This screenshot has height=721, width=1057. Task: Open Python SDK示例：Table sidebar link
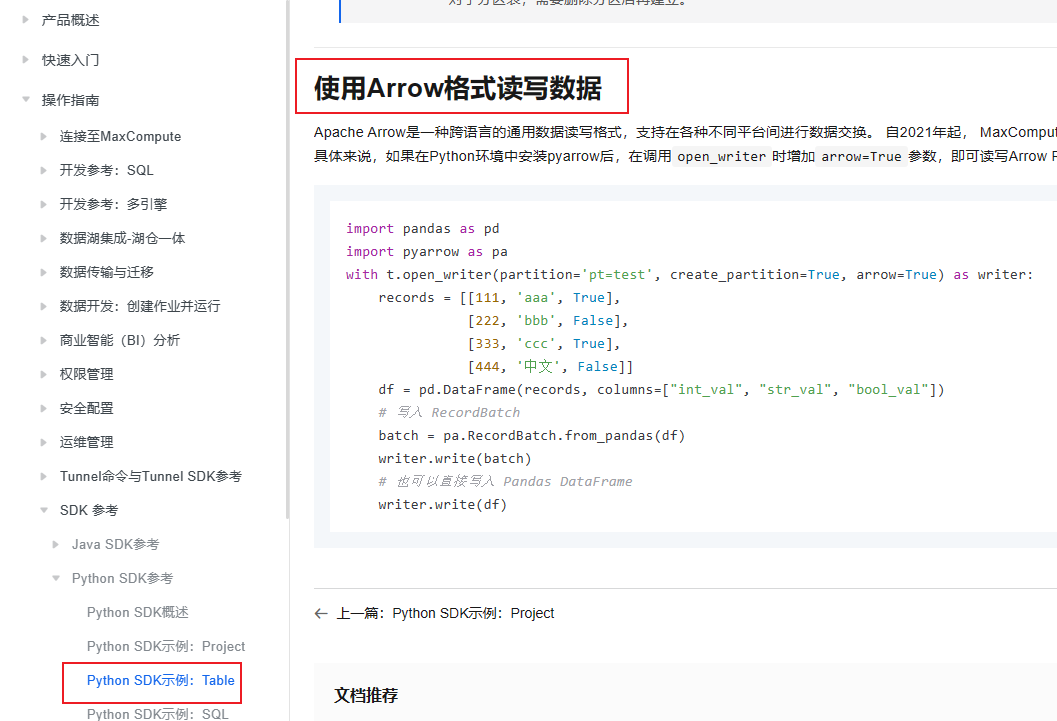tap(160, 681)
